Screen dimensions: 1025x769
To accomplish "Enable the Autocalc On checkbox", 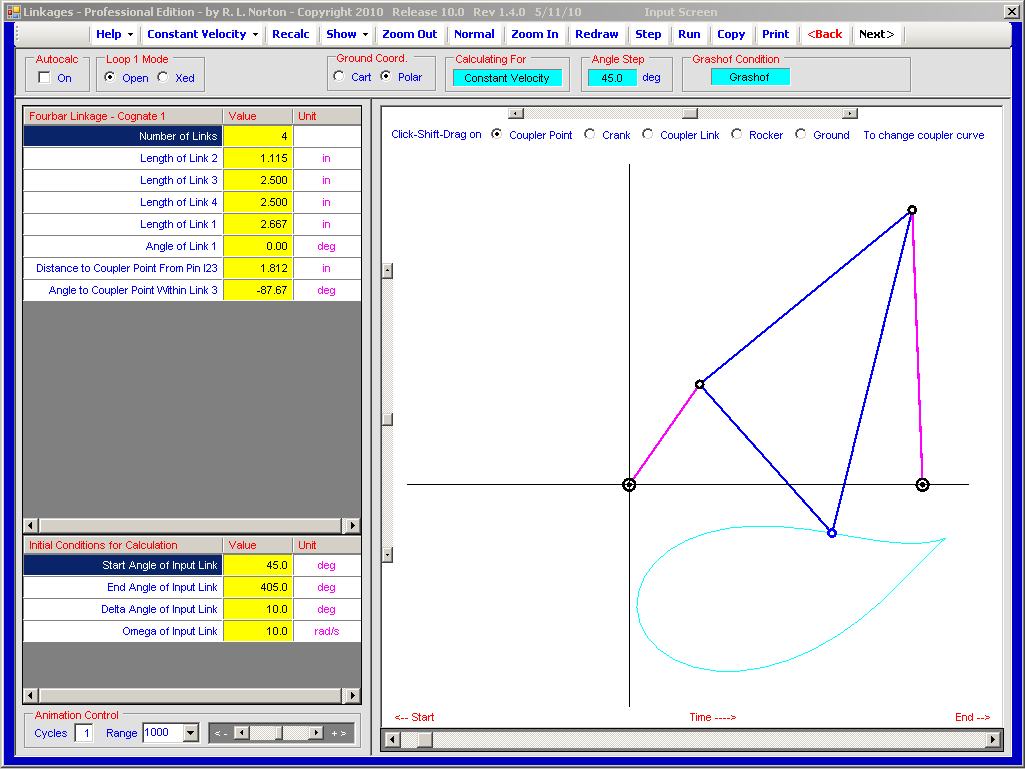I will pyautogui.click(x=44, y=78).
